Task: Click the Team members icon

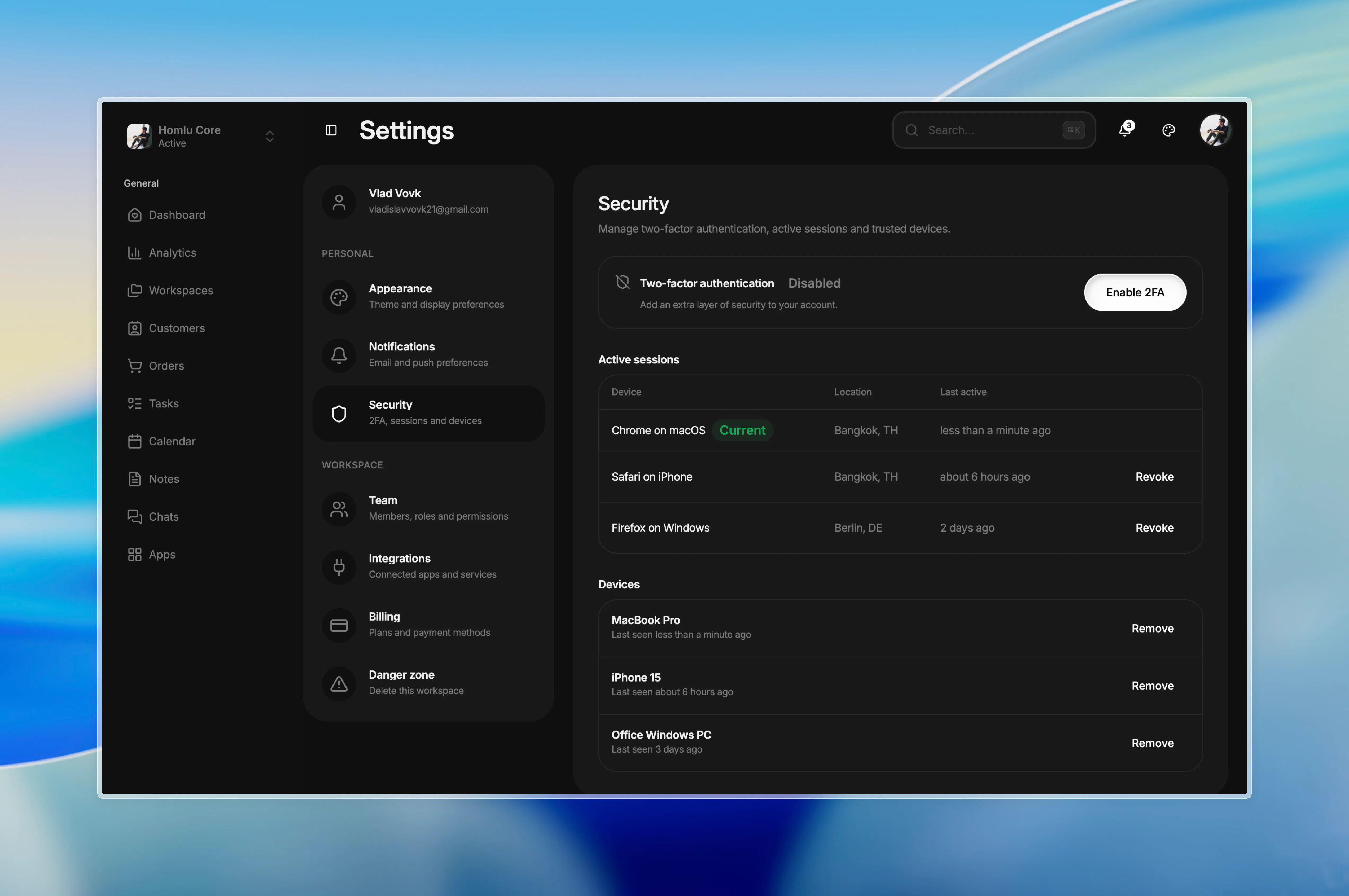Action: click(339, 509)
